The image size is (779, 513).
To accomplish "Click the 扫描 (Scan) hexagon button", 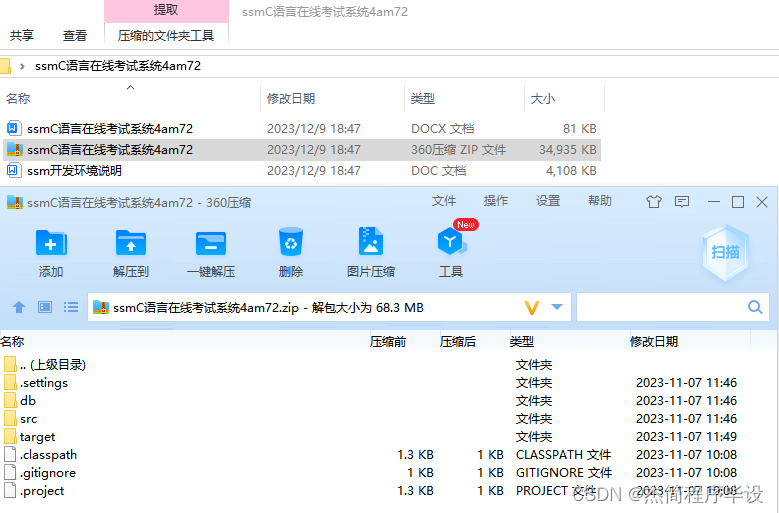I will pyautogui.click(x=726, y=252).
